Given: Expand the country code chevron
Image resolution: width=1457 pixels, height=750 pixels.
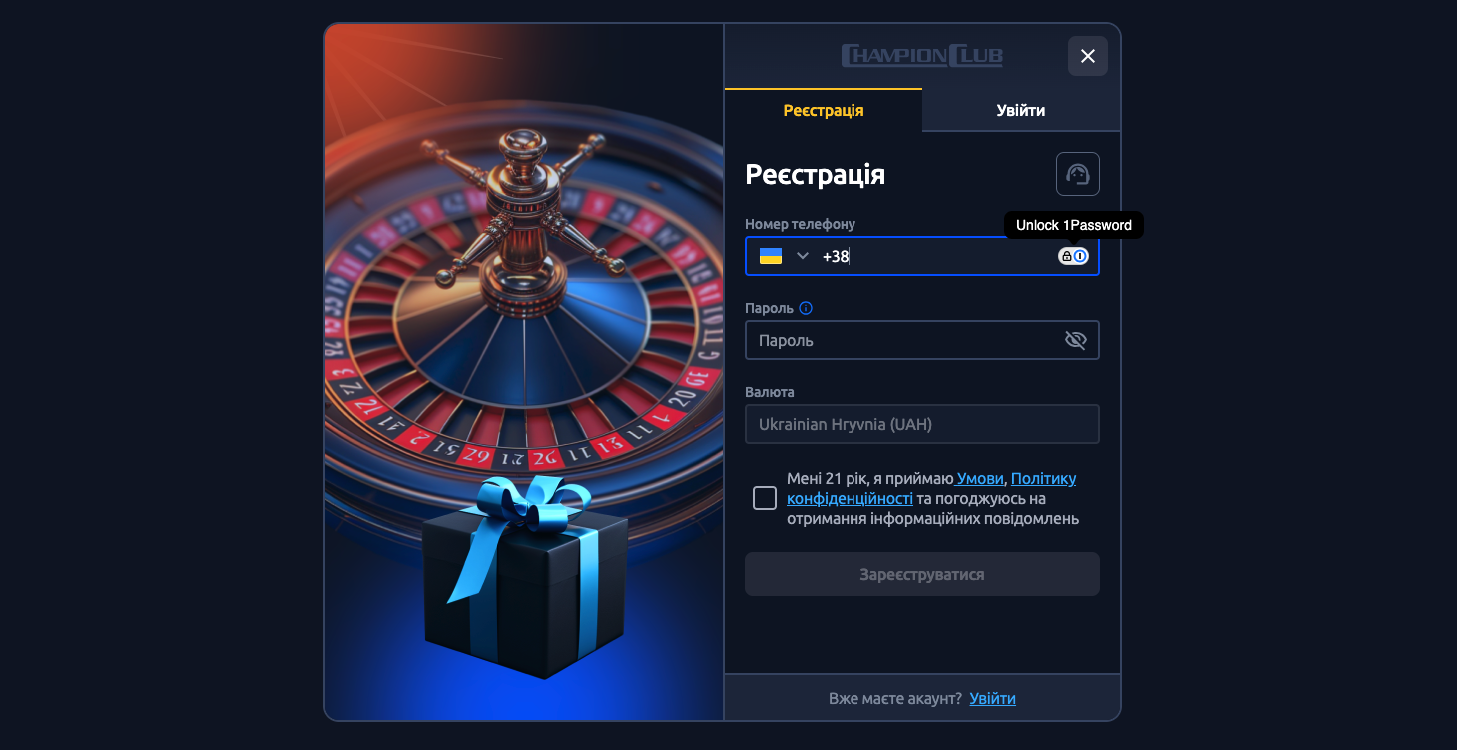Looking at the screenshot, I should click(x=802, y=256).
